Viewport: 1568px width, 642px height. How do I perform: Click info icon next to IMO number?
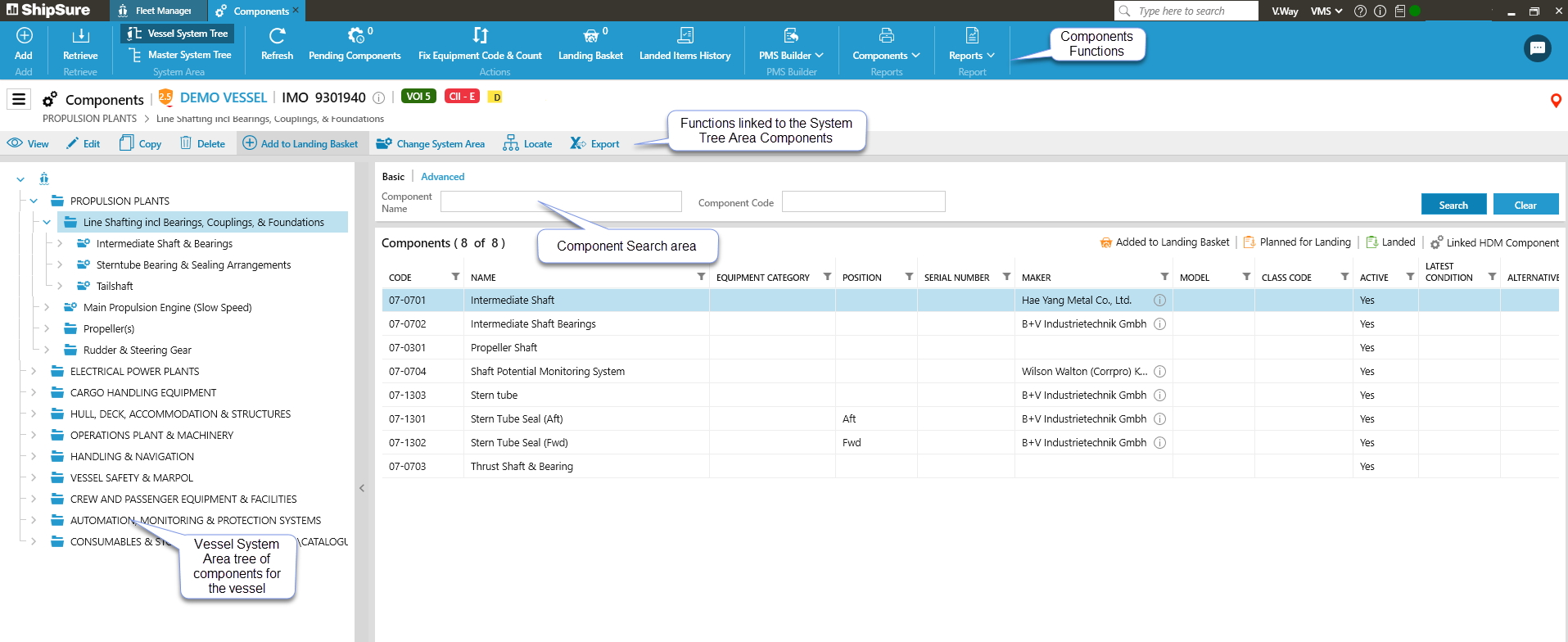click(379, 98)
